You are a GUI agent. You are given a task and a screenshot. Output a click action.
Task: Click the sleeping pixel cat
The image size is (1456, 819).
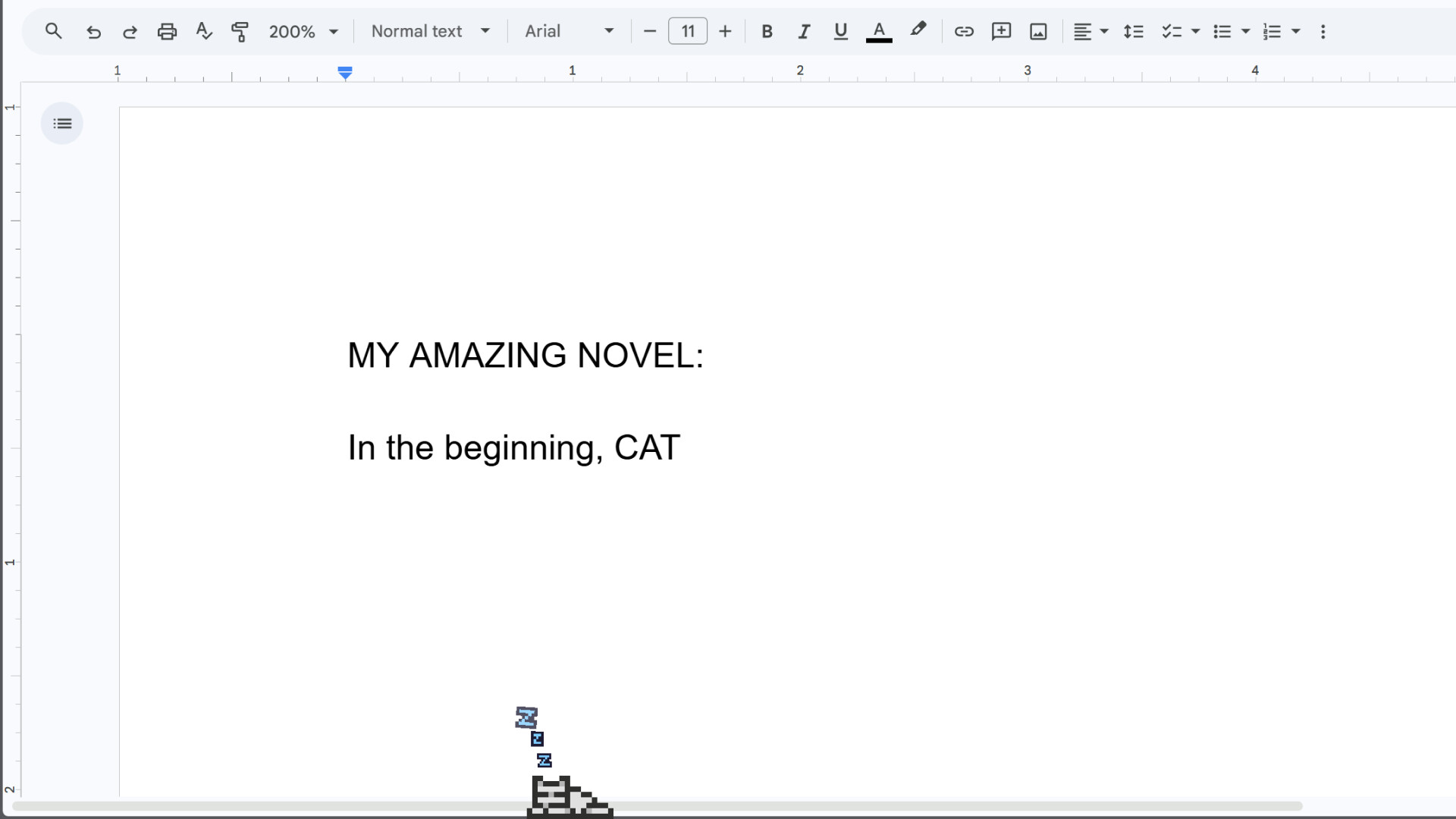(x=570, y=796)
